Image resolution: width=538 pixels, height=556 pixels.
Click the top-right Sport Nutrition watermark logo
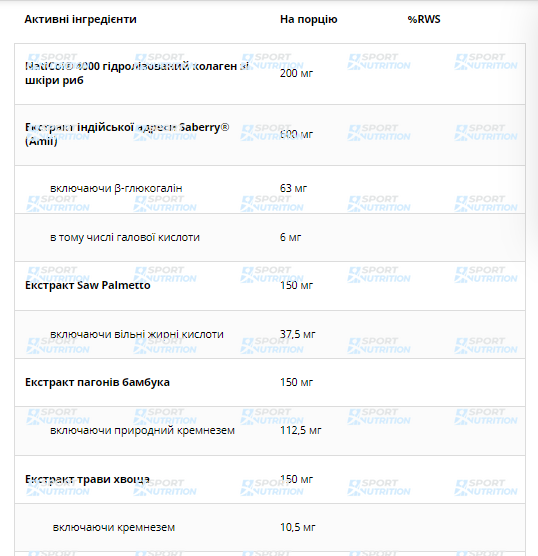pyautogui.click(x=486, y=61)
